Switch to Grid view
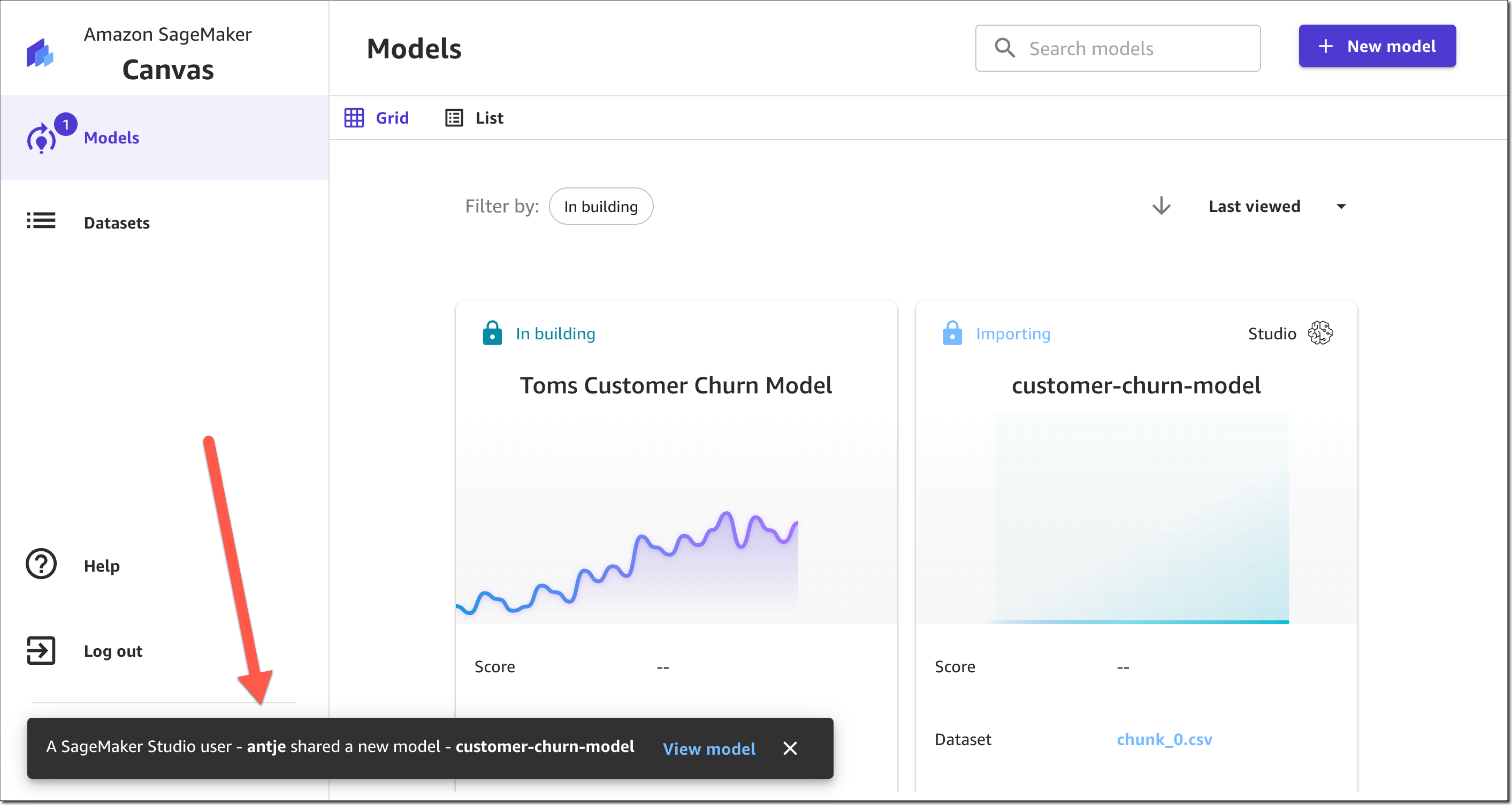 377,118
